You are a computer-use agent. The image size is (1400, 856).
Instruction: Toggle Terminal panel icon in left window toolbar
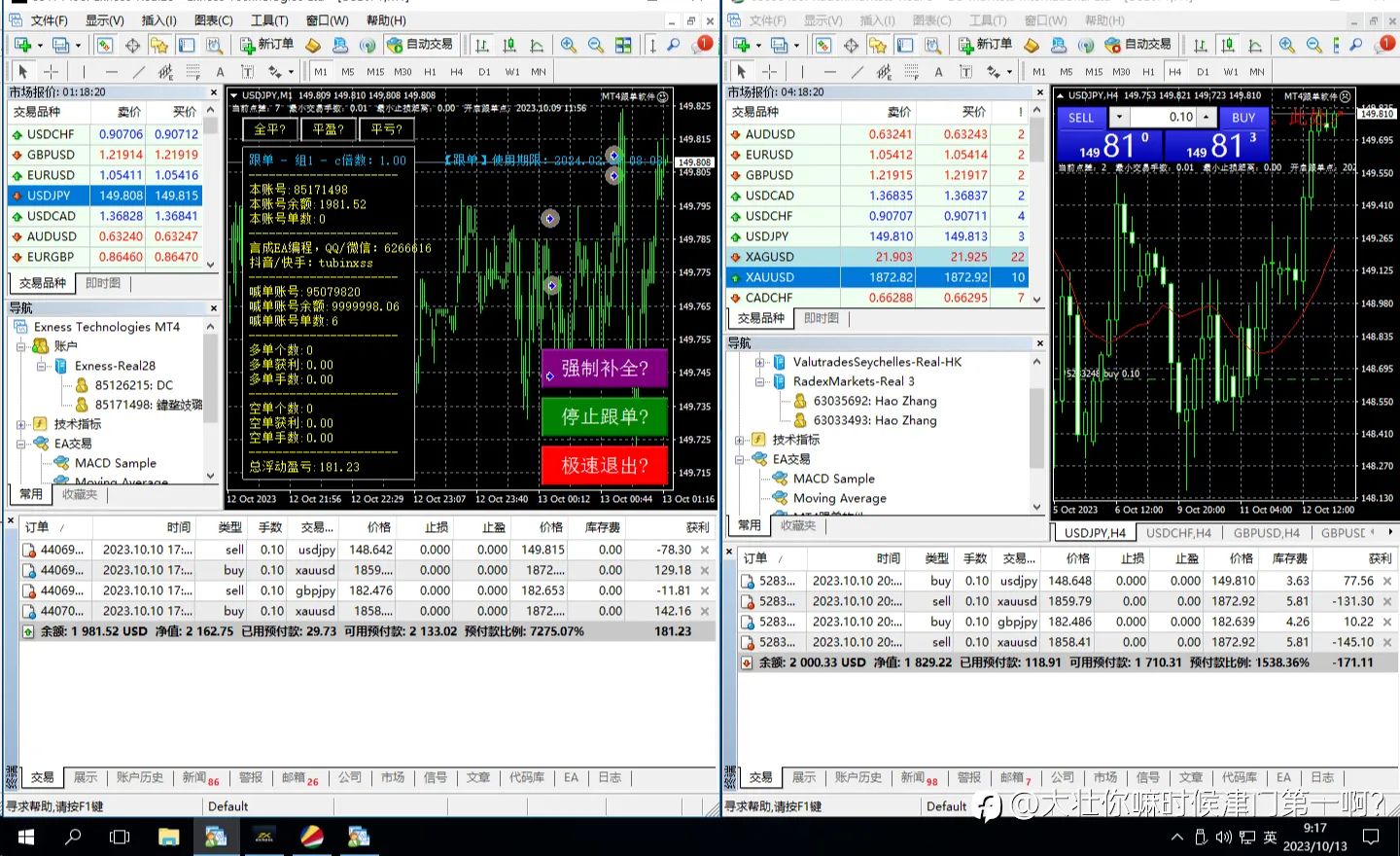[x=187, y=45]
